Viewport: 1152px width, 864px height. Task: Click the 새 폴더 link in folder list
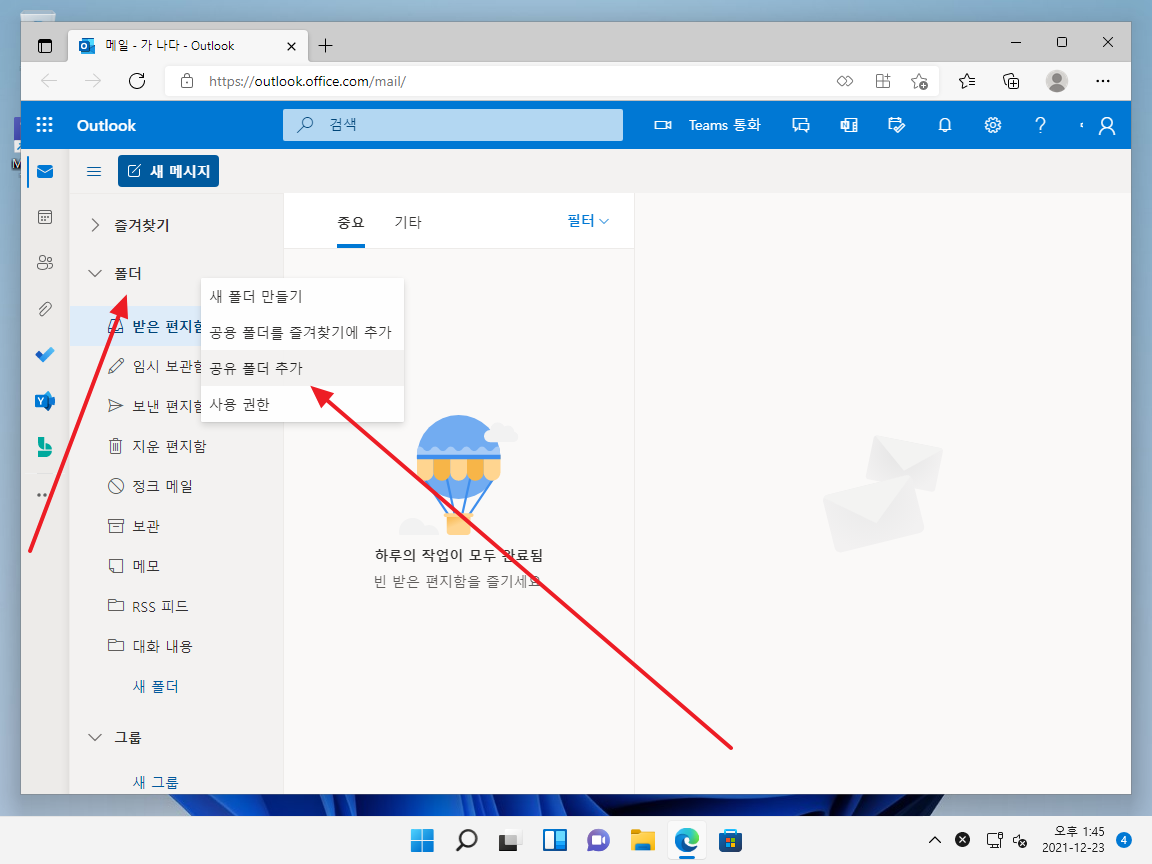pyautogui.click(x=155, y=686)
